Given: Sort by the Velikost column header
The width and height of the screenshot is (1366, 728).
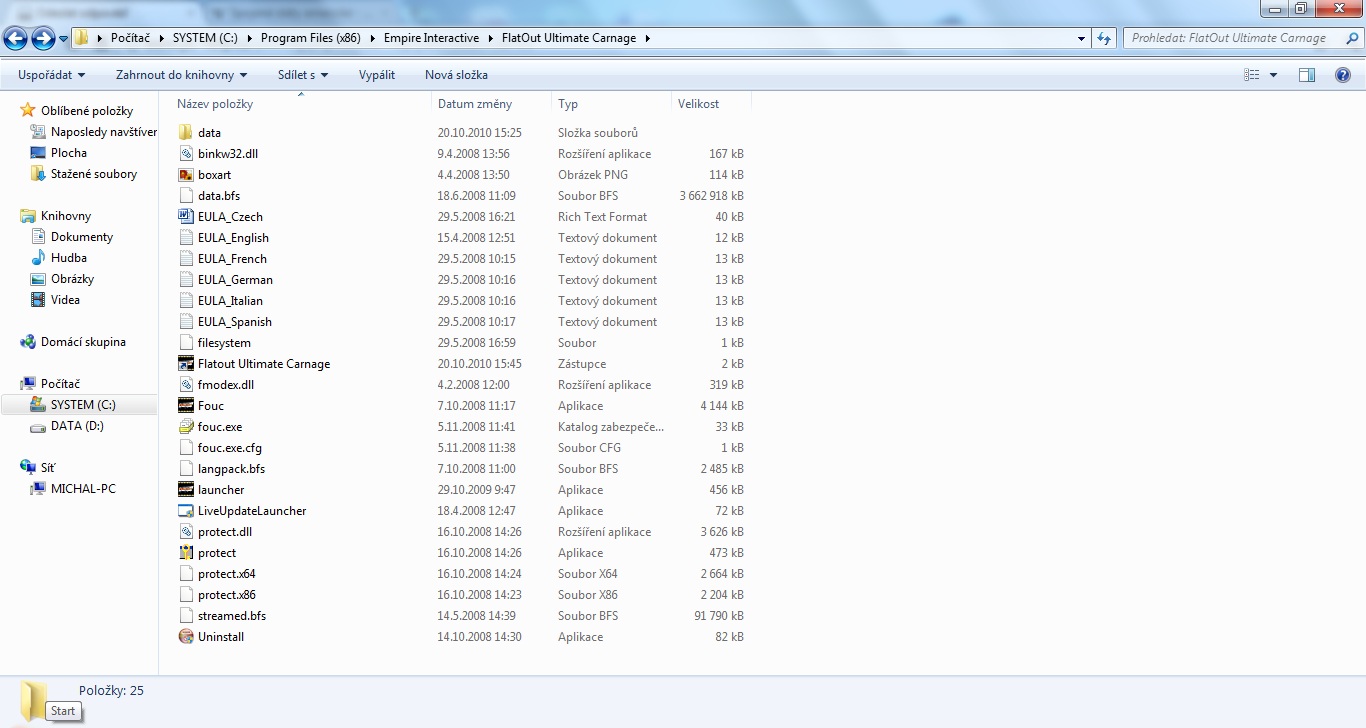Looking at the screenshot, I should click(x=699, y=104).
